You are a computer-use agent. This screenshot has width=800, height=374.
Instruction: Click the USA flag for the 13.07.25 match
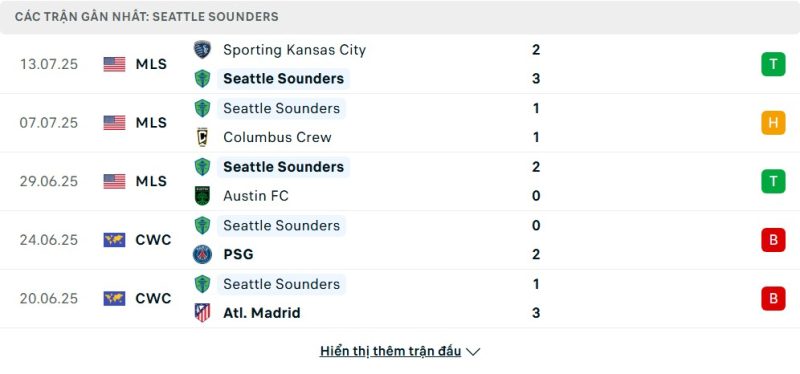coord(114,64)
